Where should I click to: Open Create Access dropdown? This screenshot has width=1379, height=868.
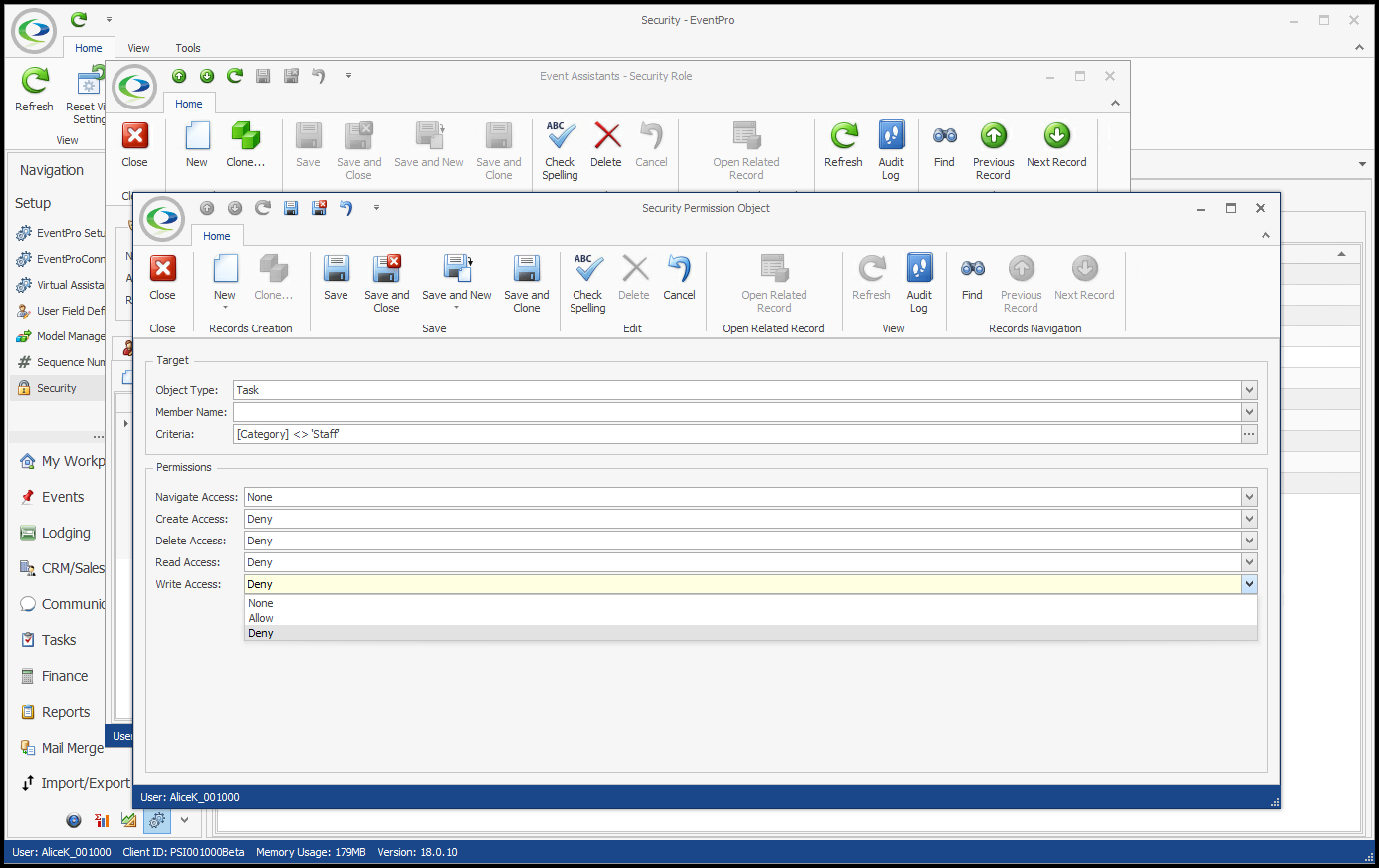click(x=1249, y=519)
